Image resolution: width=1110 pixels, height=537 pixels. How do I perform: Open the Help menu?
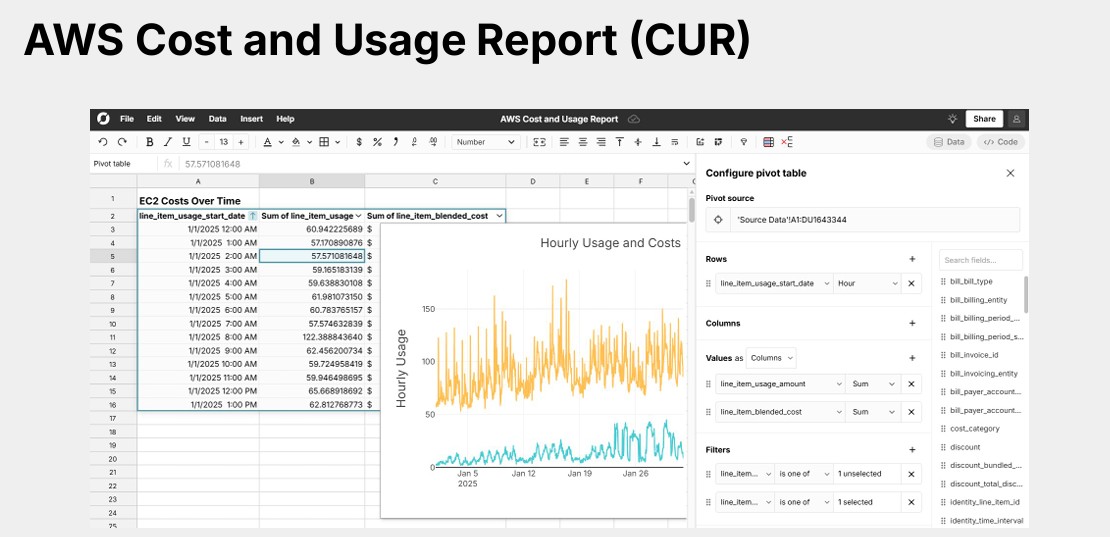(x=285, y=119)
